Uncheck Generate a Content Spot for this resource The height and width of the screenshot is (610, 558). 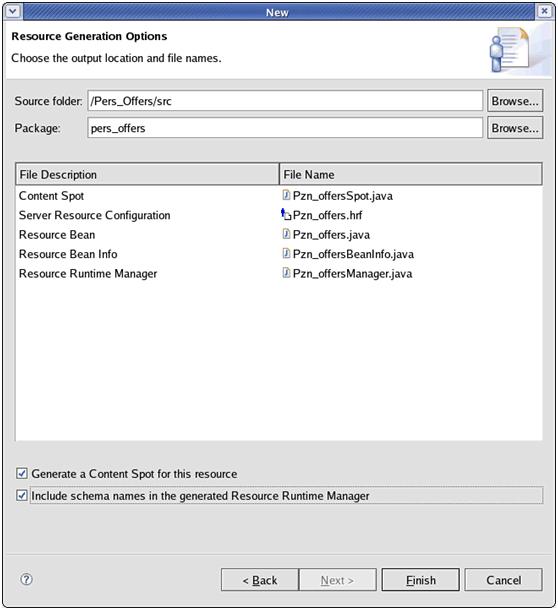pos(22,473)
